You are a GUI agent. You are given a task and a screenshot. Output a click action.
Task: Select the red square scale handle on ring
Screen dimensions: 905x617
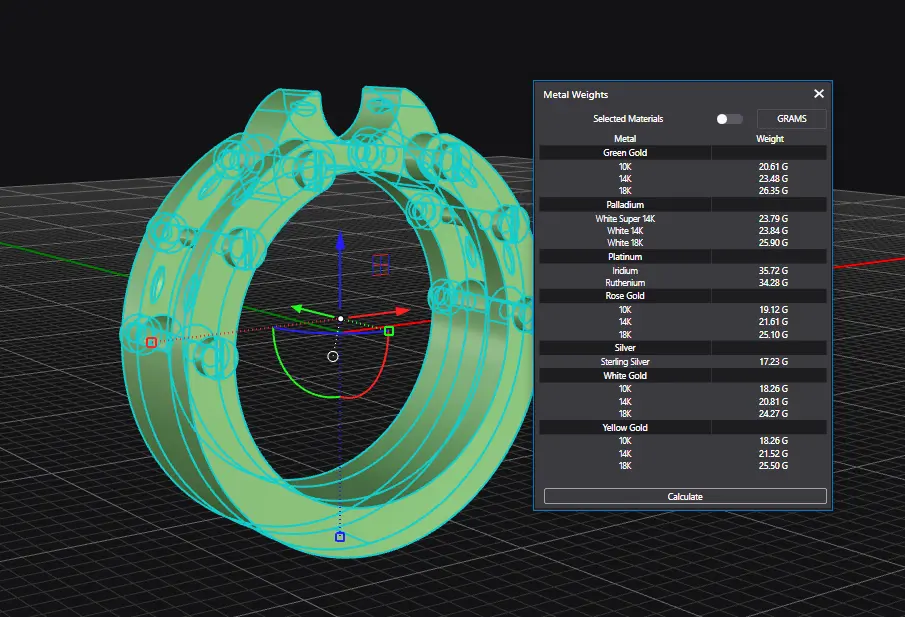point(151,342)
